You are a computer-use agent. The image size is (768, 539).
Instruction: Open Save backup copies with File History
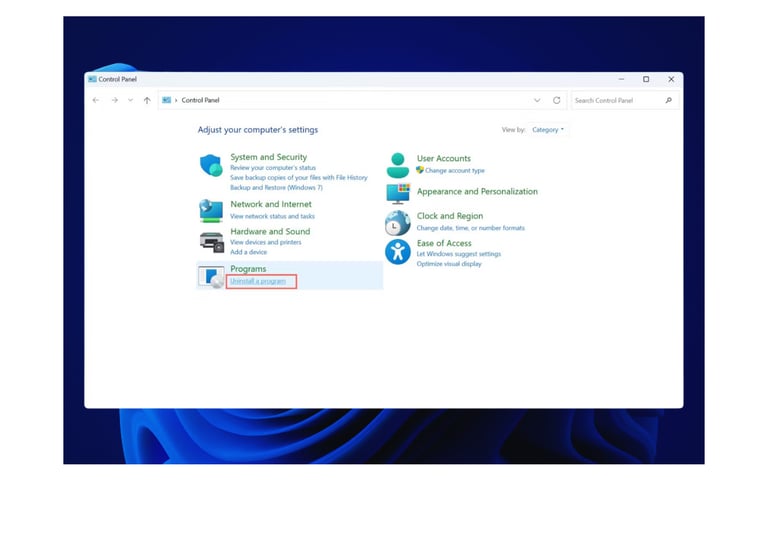point(299,177)
